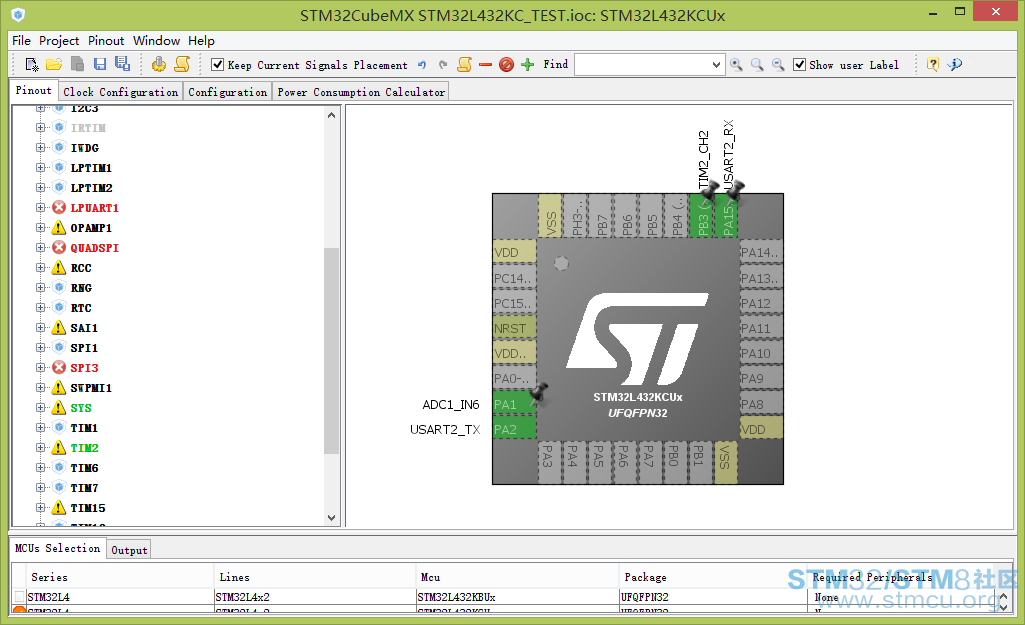Expand the TIM2 tree node
The height and width of the screenshot is (625, 1025).
pyautogui.click(x=41, y=448)
